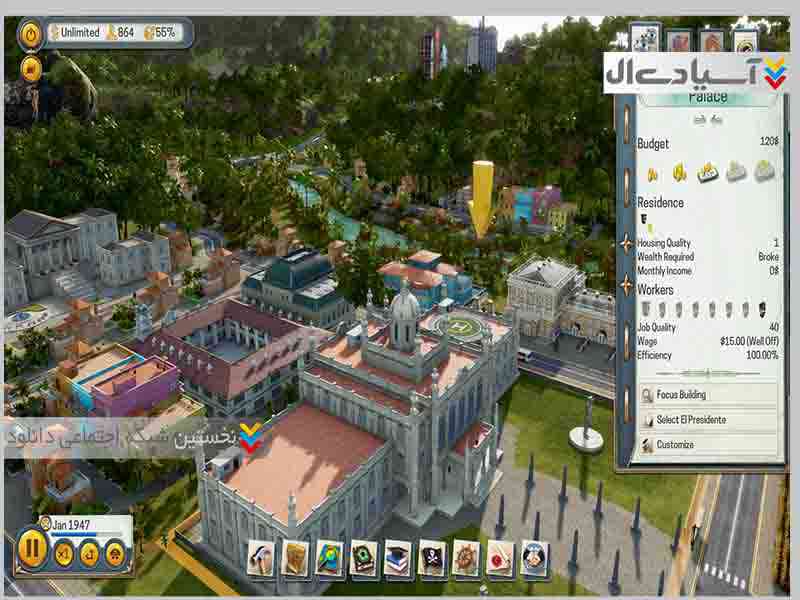This screenshot has height=600, width=800.
Task: Switch to the last palace panel tab
Action: point(745,41)
